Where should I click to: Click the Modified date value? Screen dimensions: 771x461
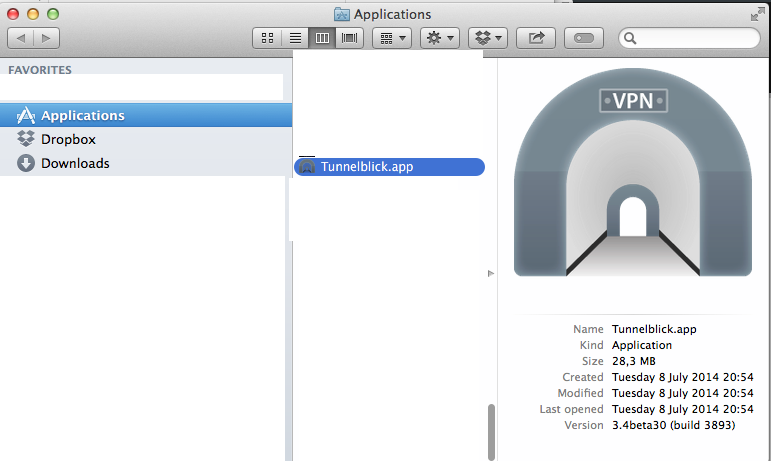coord(682,393)
